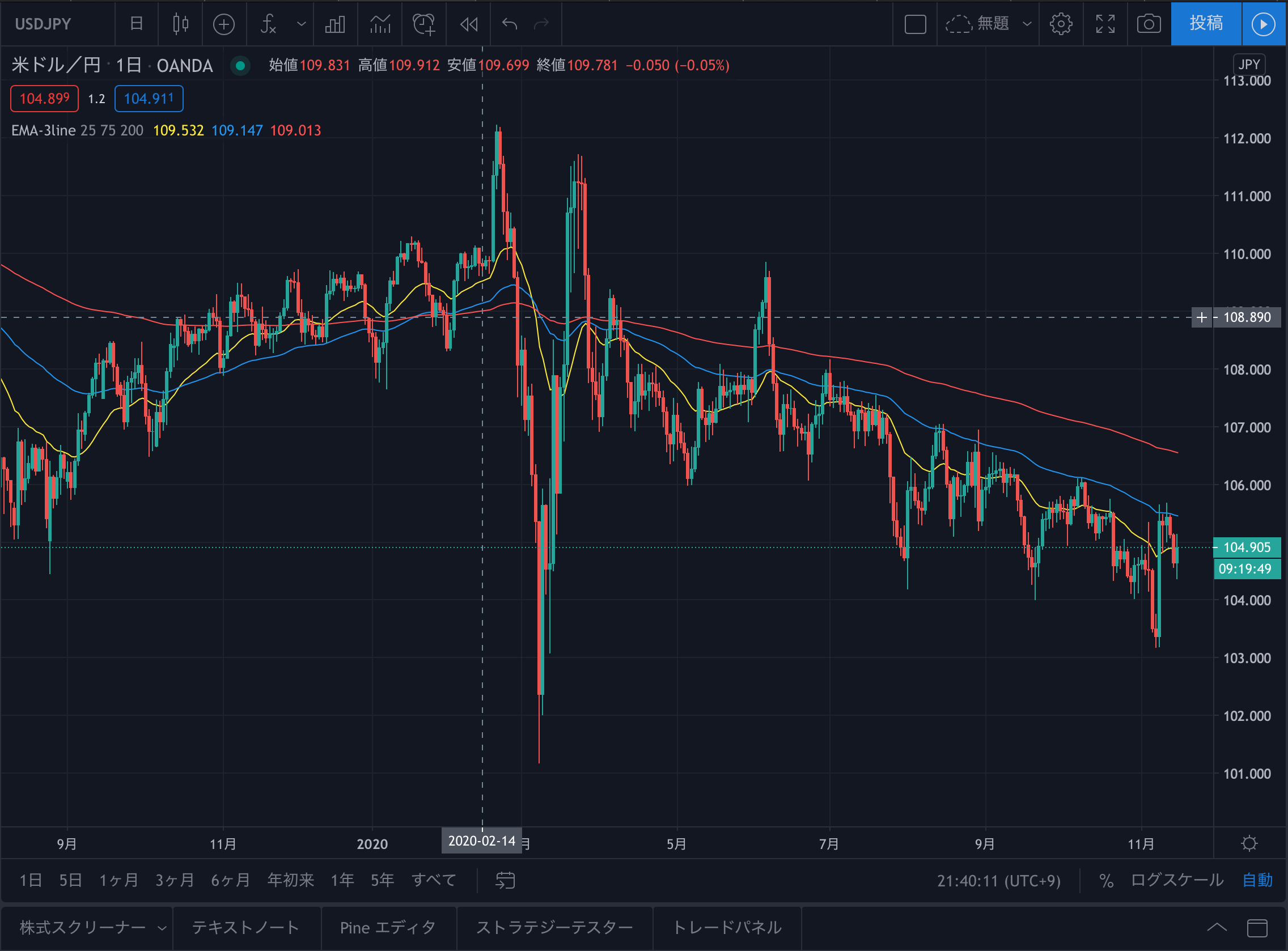Click the compare or add symbol icon
Screen dimensions: 1288x951
(223, 24)
